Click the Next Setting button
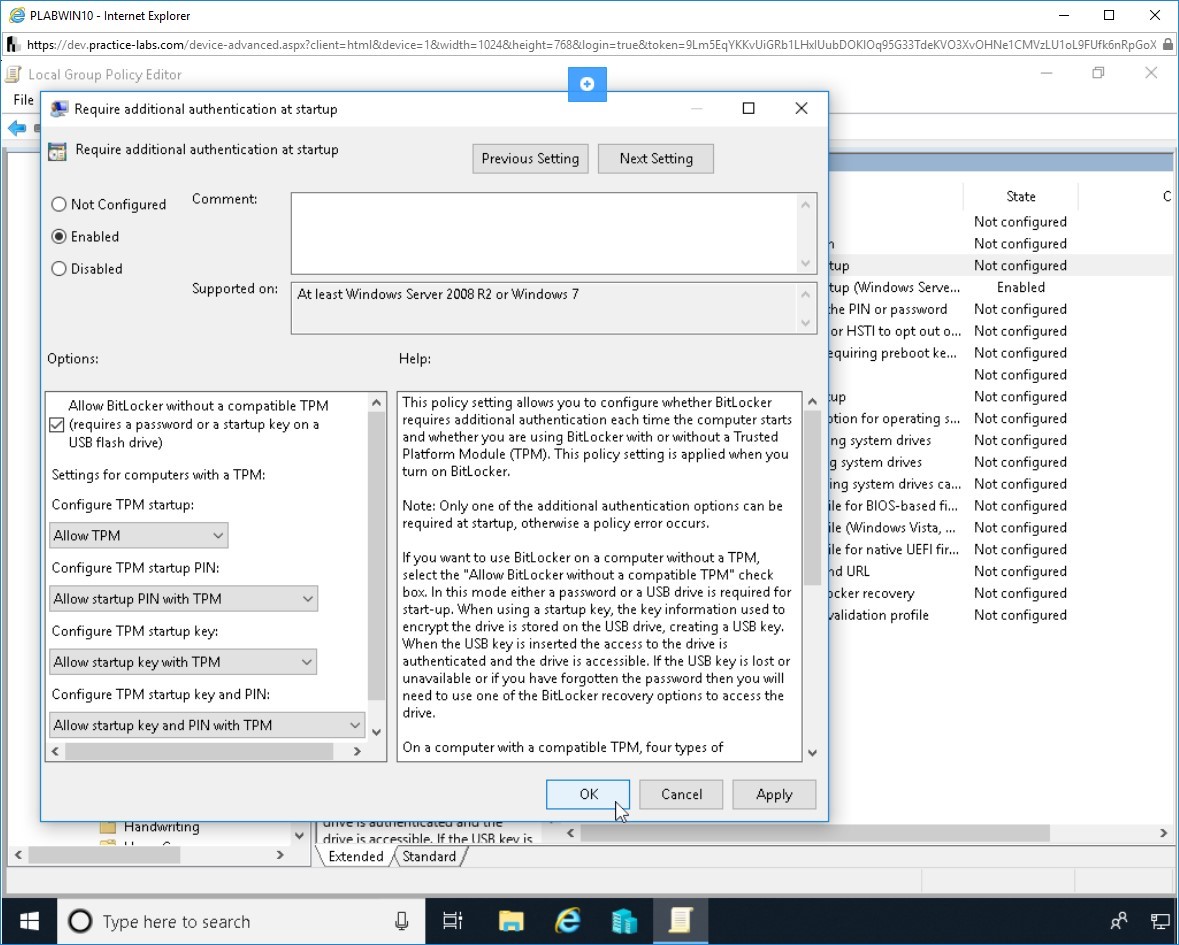 pos(656,159)
